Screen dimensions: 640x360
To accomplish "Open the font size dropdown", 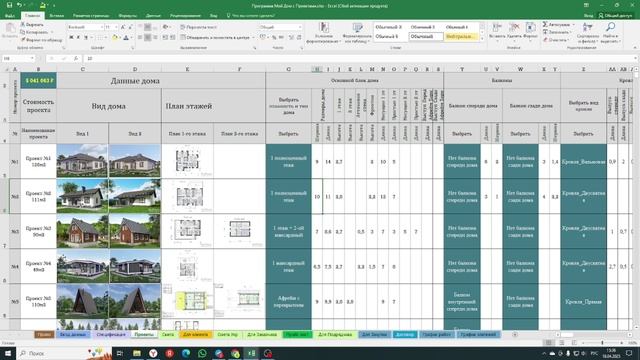I will point(116,27).
